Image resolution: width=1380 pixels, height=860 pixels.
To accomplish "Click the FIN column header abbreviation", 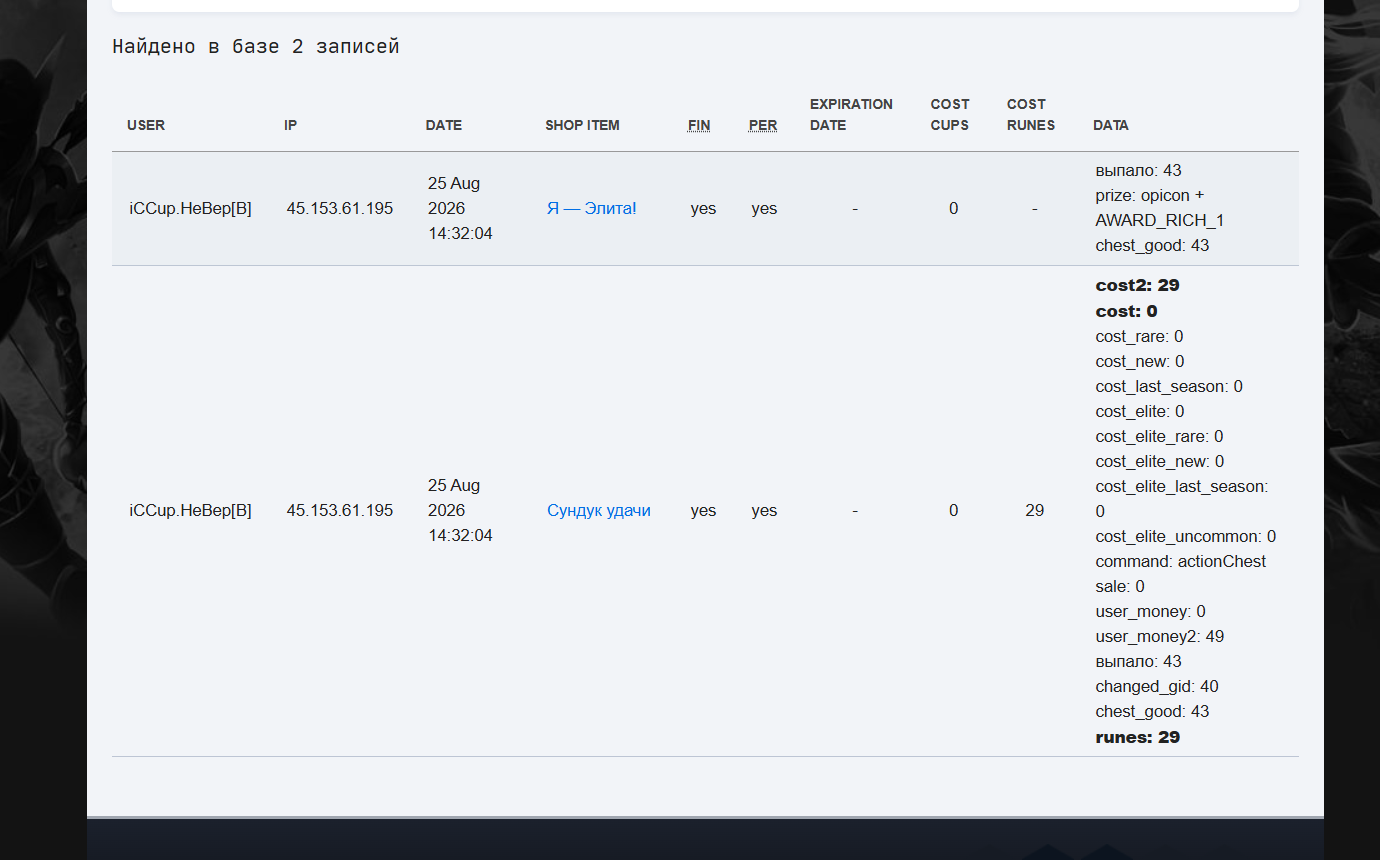I will (x=699, y=125).
